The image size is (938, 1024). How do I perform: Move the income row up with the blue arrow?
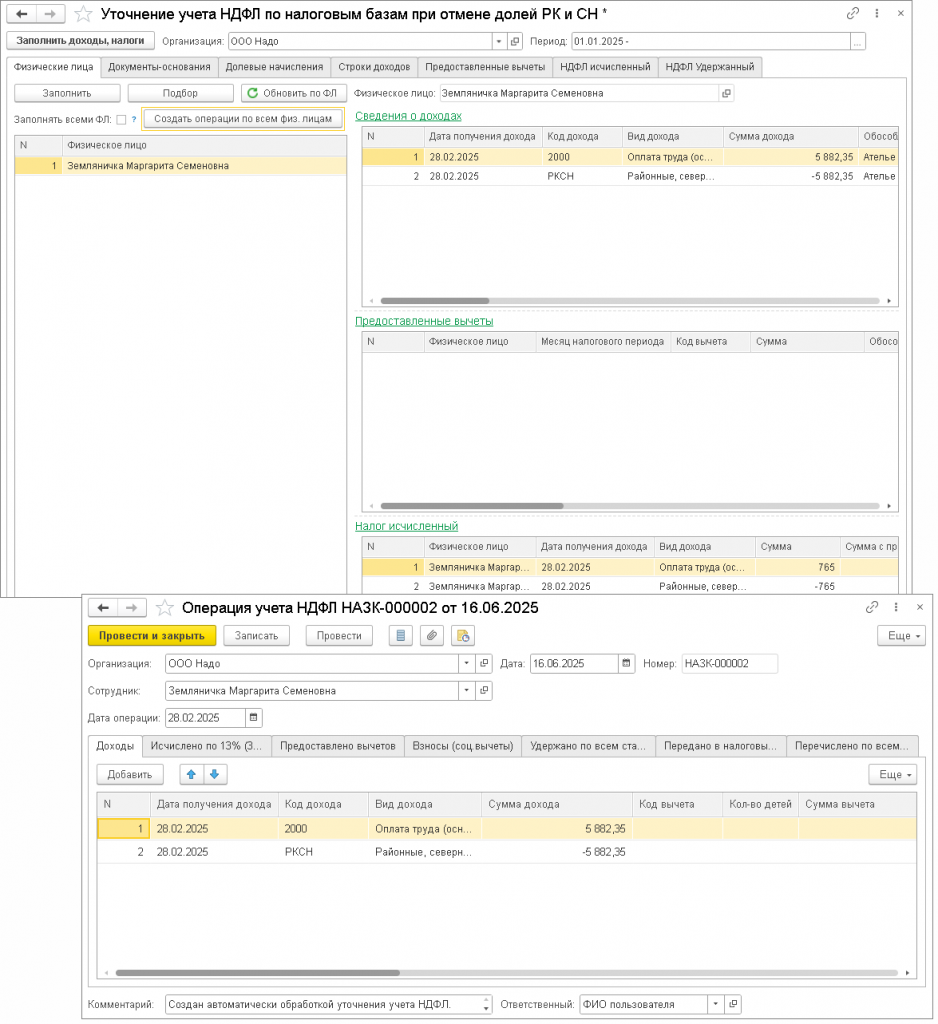(x=191, y=775)
